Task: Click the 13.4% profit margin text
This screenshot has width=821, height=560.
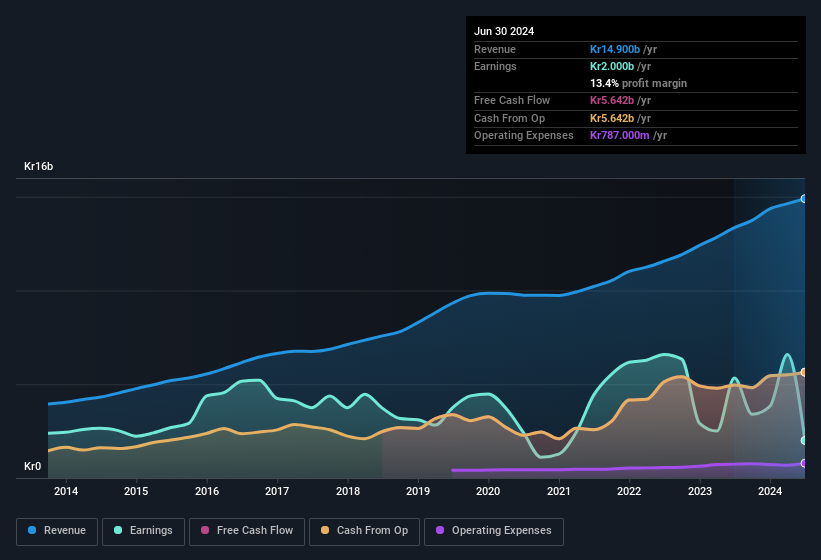Action: click(x=638, y=83)
